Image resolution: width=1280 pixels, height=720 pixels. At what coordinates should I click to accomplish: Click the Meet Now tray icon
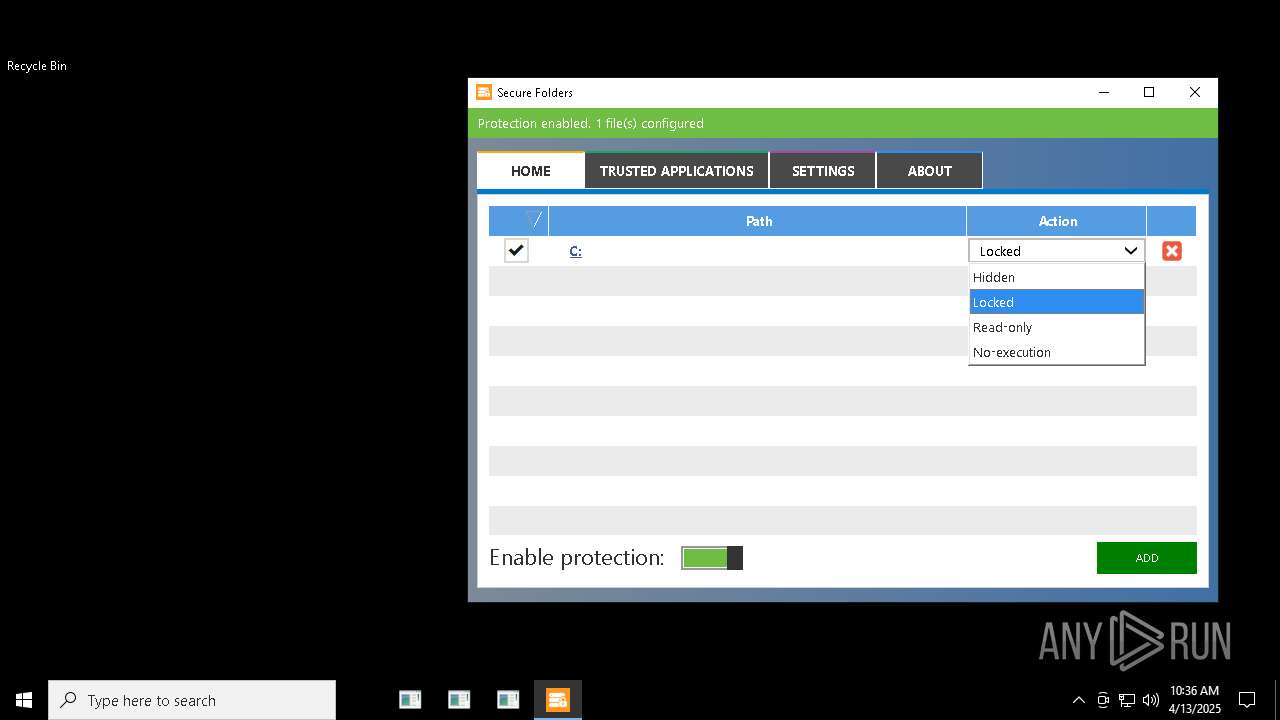point(1103,700)
